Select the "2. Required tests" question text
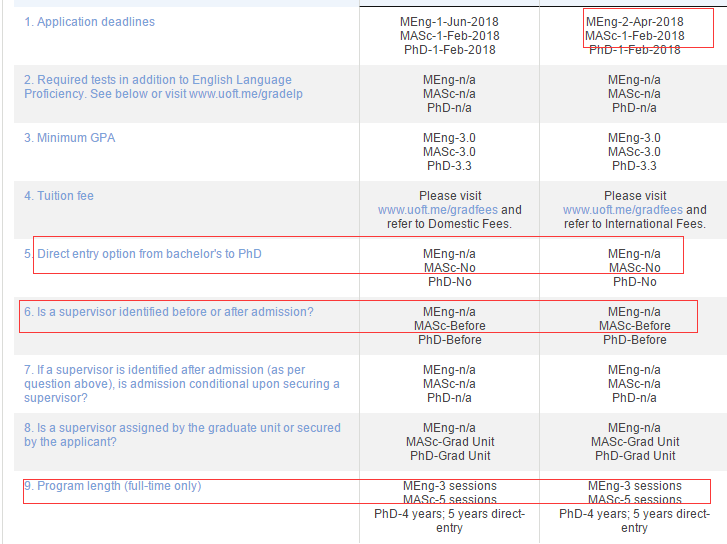 (158, 80)
